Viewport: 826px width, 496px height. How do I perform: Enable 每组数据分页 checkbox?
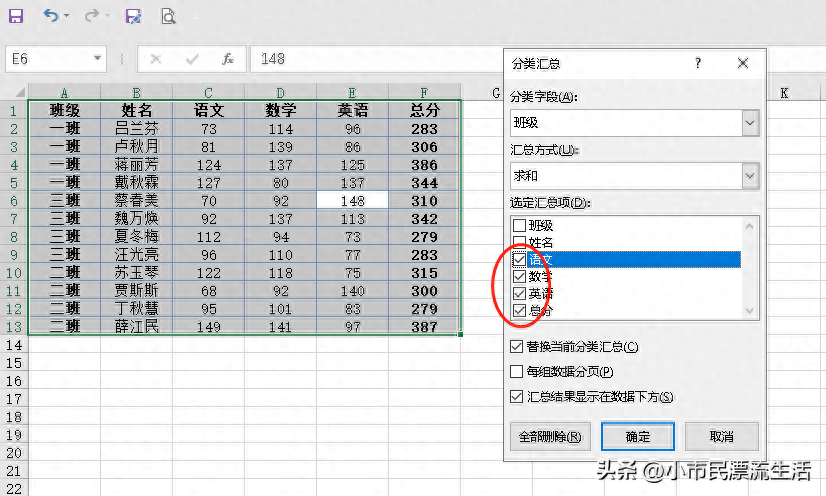516,371
